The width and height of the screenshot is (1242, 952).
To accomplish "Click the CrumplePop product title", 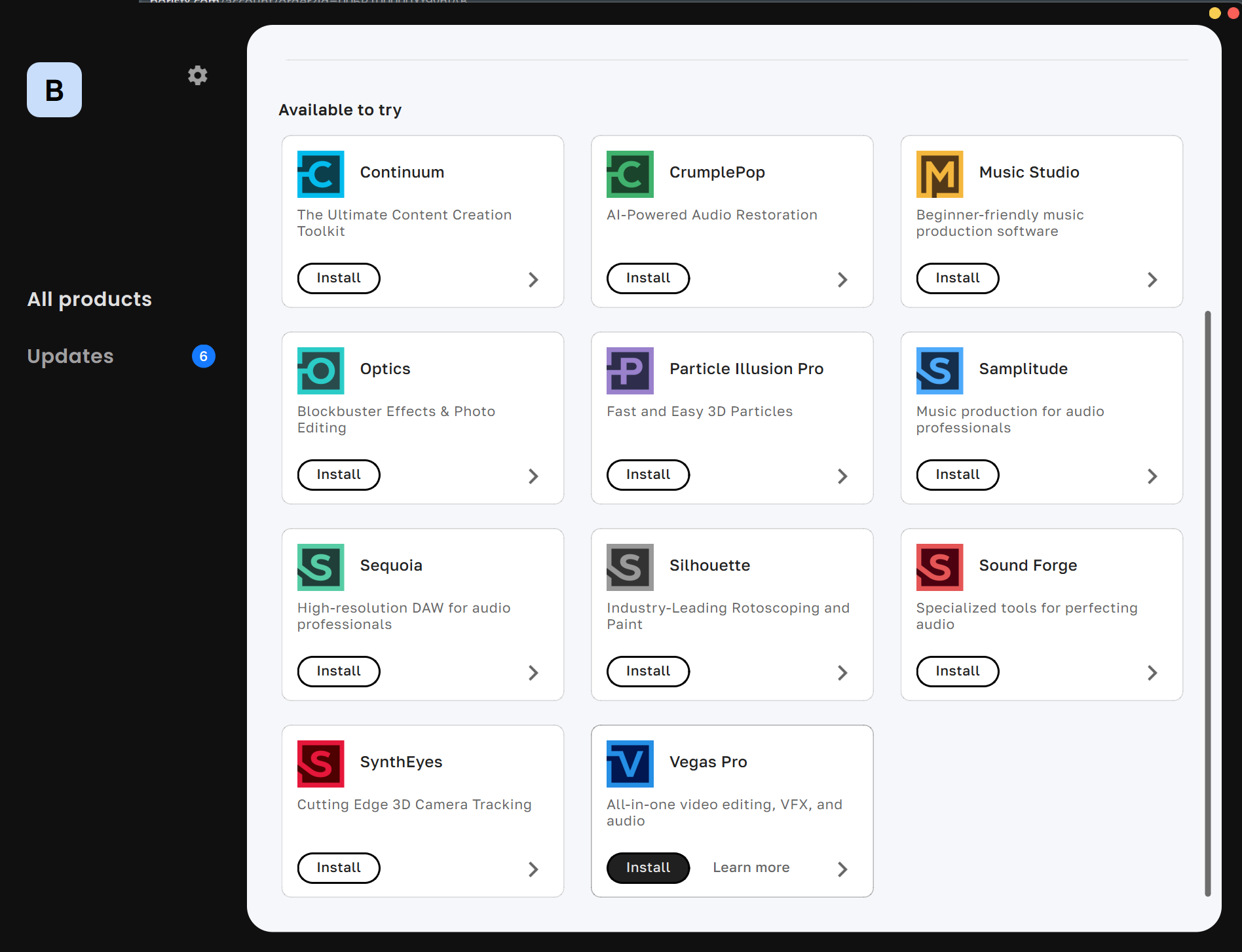I will pyautogui.click(x=717, y=173).
